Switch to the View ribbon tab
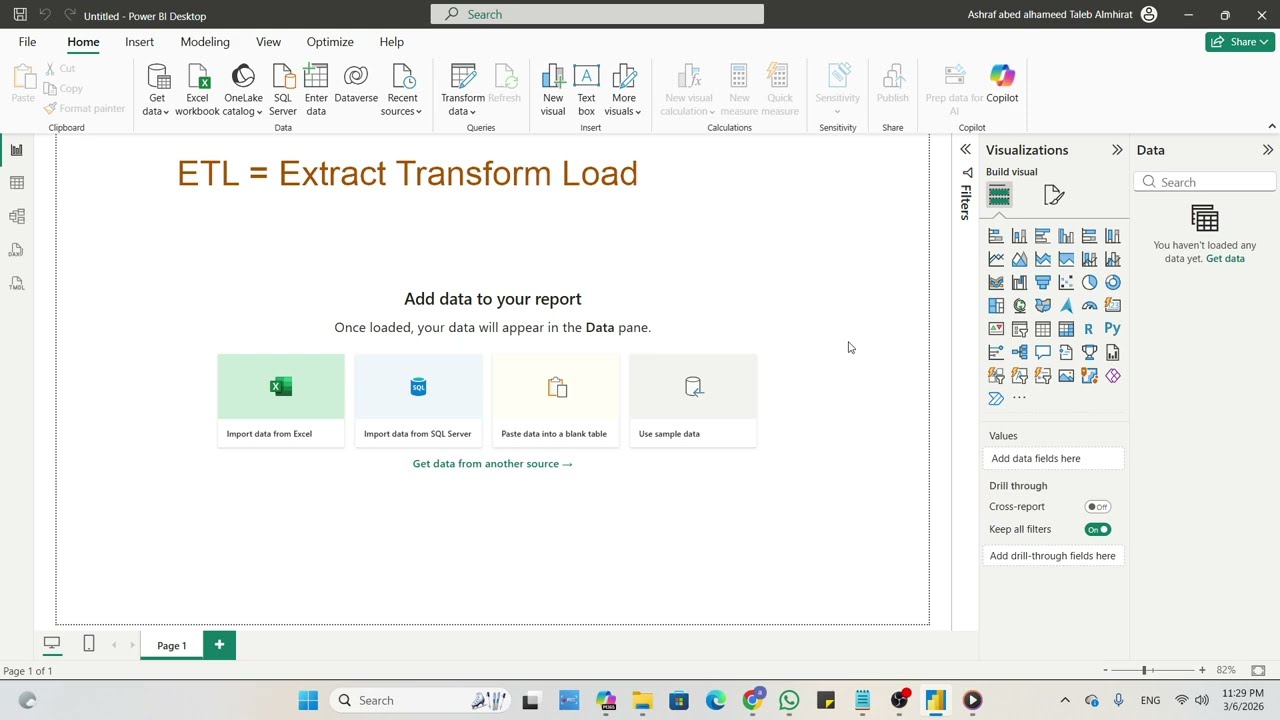Image resolution: width=1280 pixels, height=720 pixels. [268, 42]
